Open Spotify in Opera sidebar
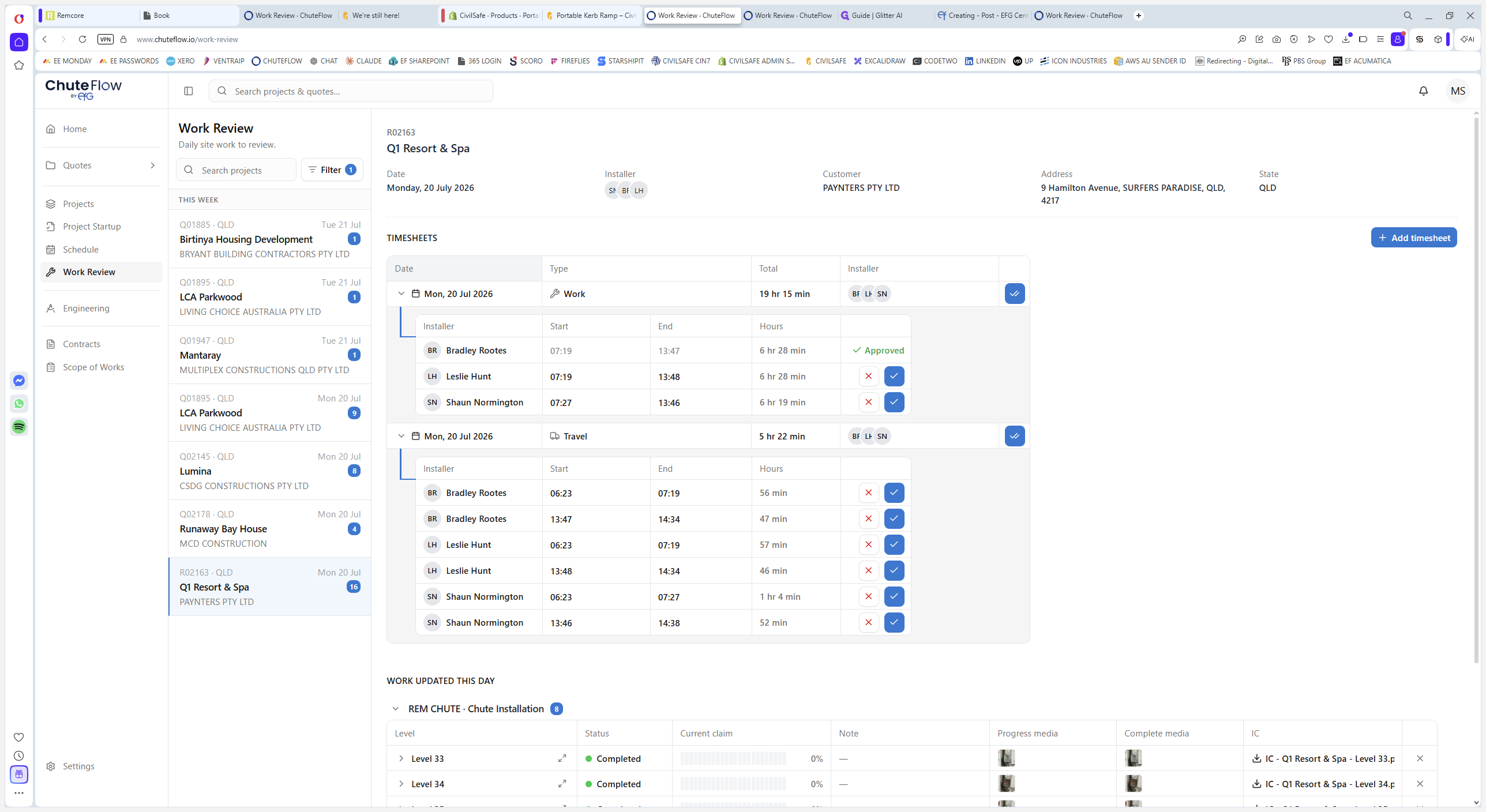 [19, 427]
